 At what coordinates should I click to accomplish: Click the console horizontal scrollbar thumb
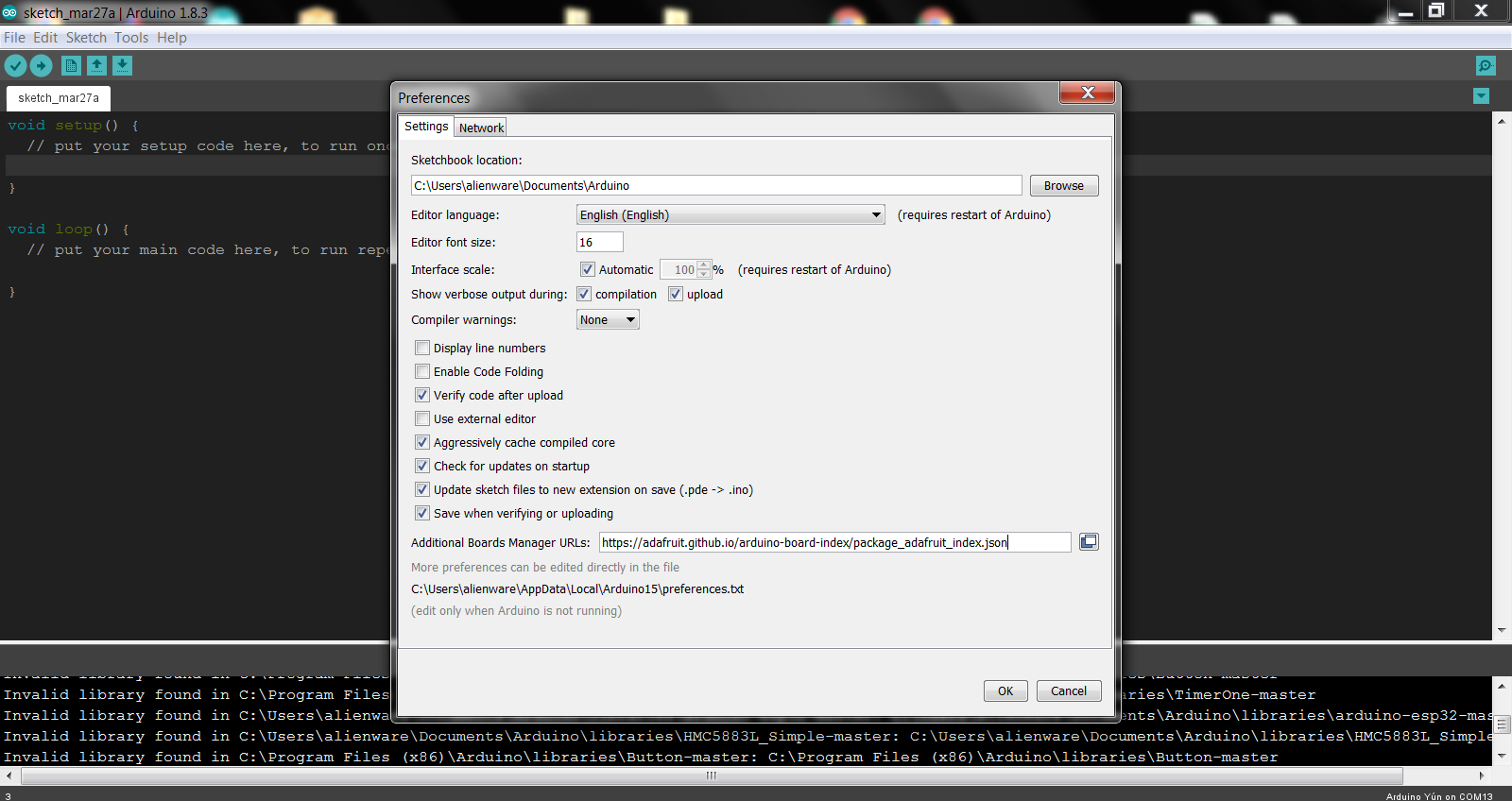tap(712, 775)
